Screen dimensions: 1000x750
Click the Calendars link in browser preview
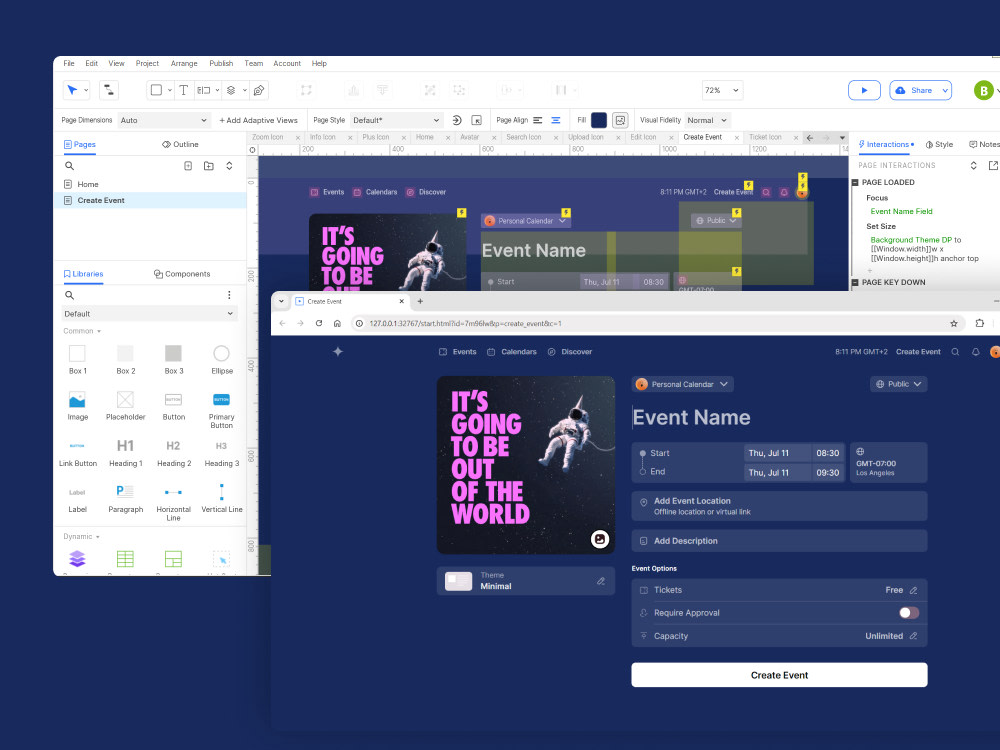[x=511, y=351]
